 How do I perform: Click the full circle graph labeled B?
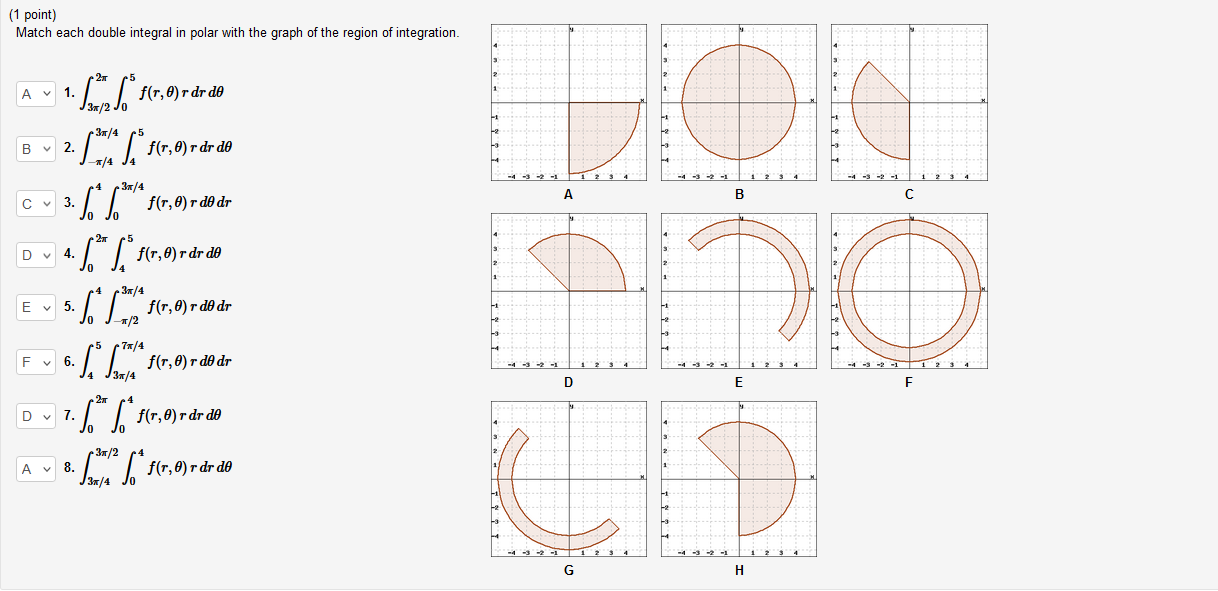[738, 100]
